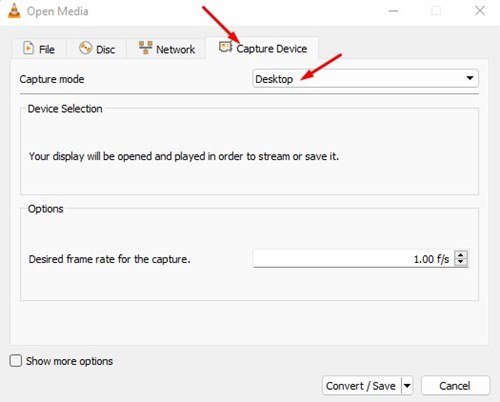Screen dimensions: 500x402
Task: Open Convert / Save dropdown arrow menu
Action: coord(407,386)
